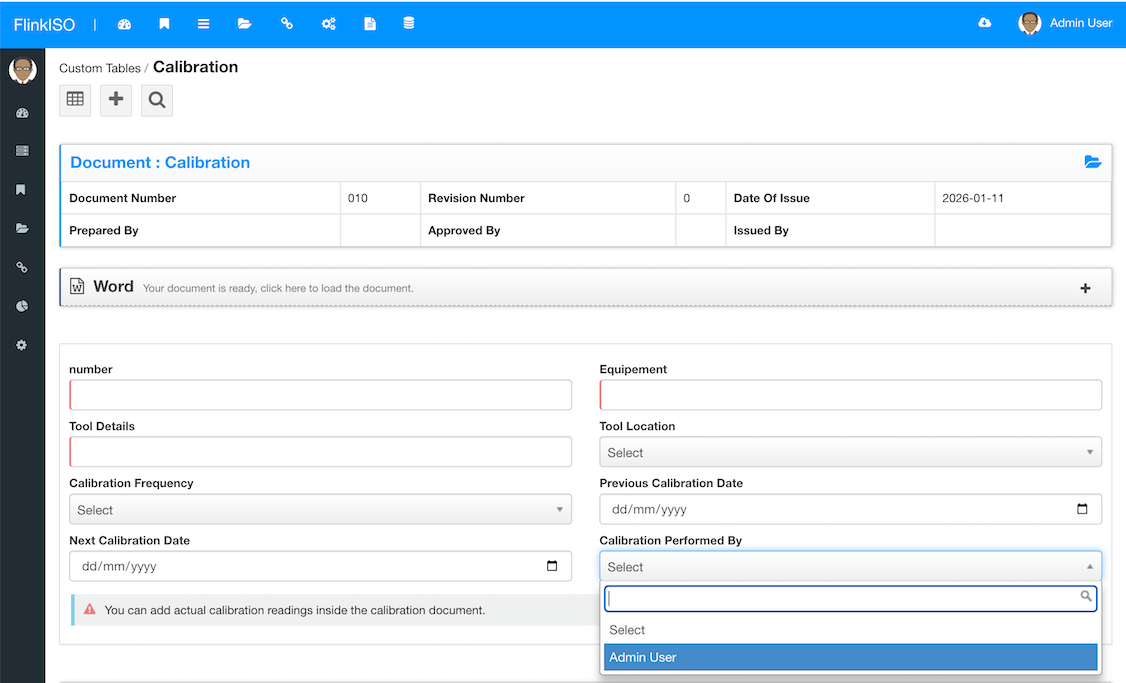Open the Admin User account menu
The image size is (1126, 683).
[x=1066, y=23]
